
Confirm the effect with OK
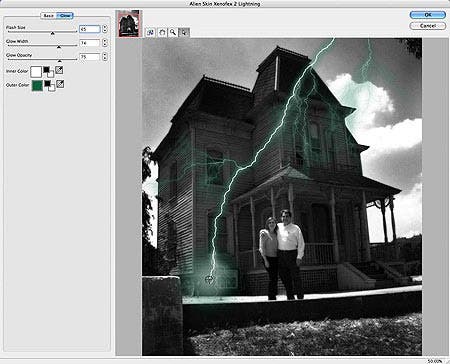(x=428, y=15)
